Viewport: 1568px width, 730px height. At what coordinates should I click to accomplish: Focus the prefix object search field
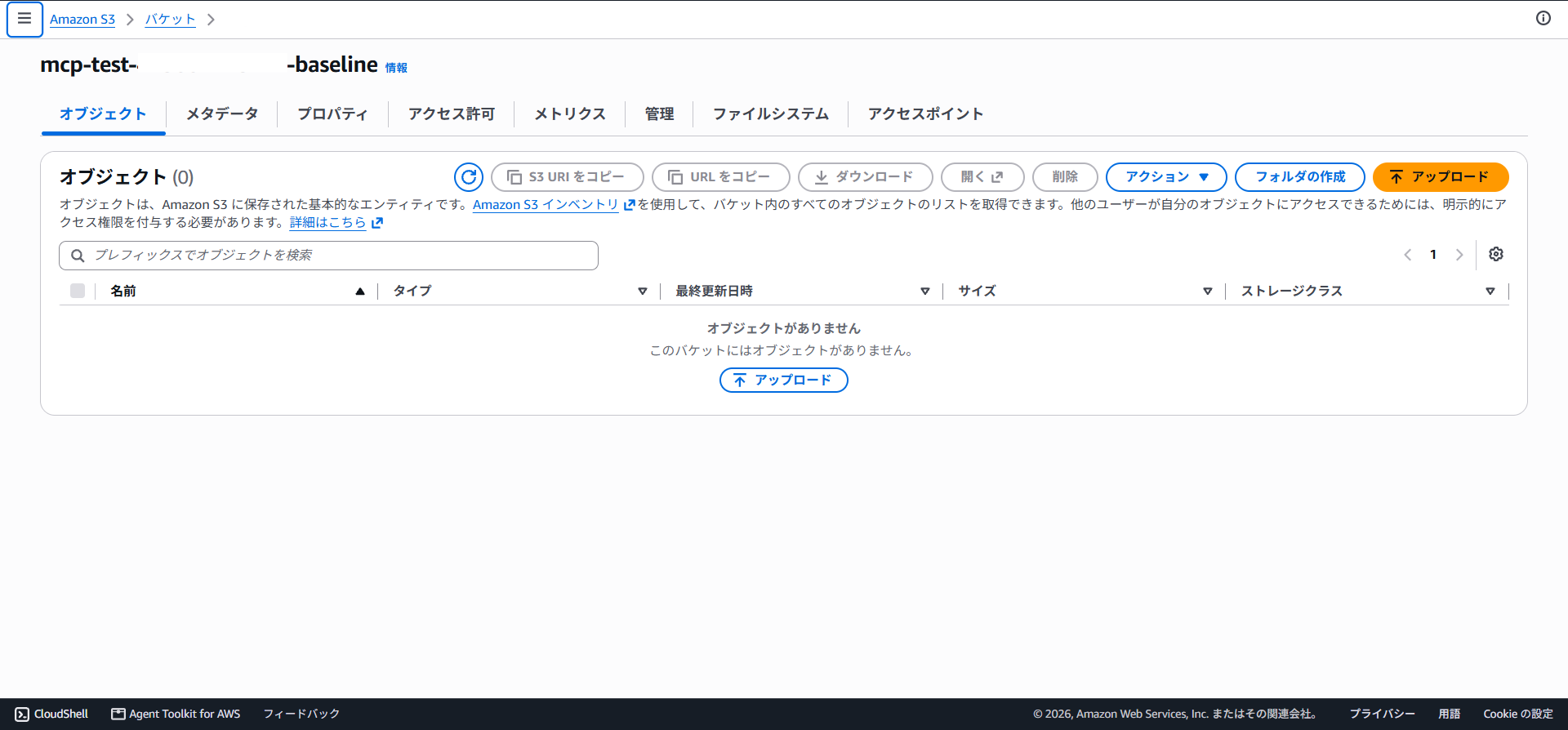click(328, 255)
